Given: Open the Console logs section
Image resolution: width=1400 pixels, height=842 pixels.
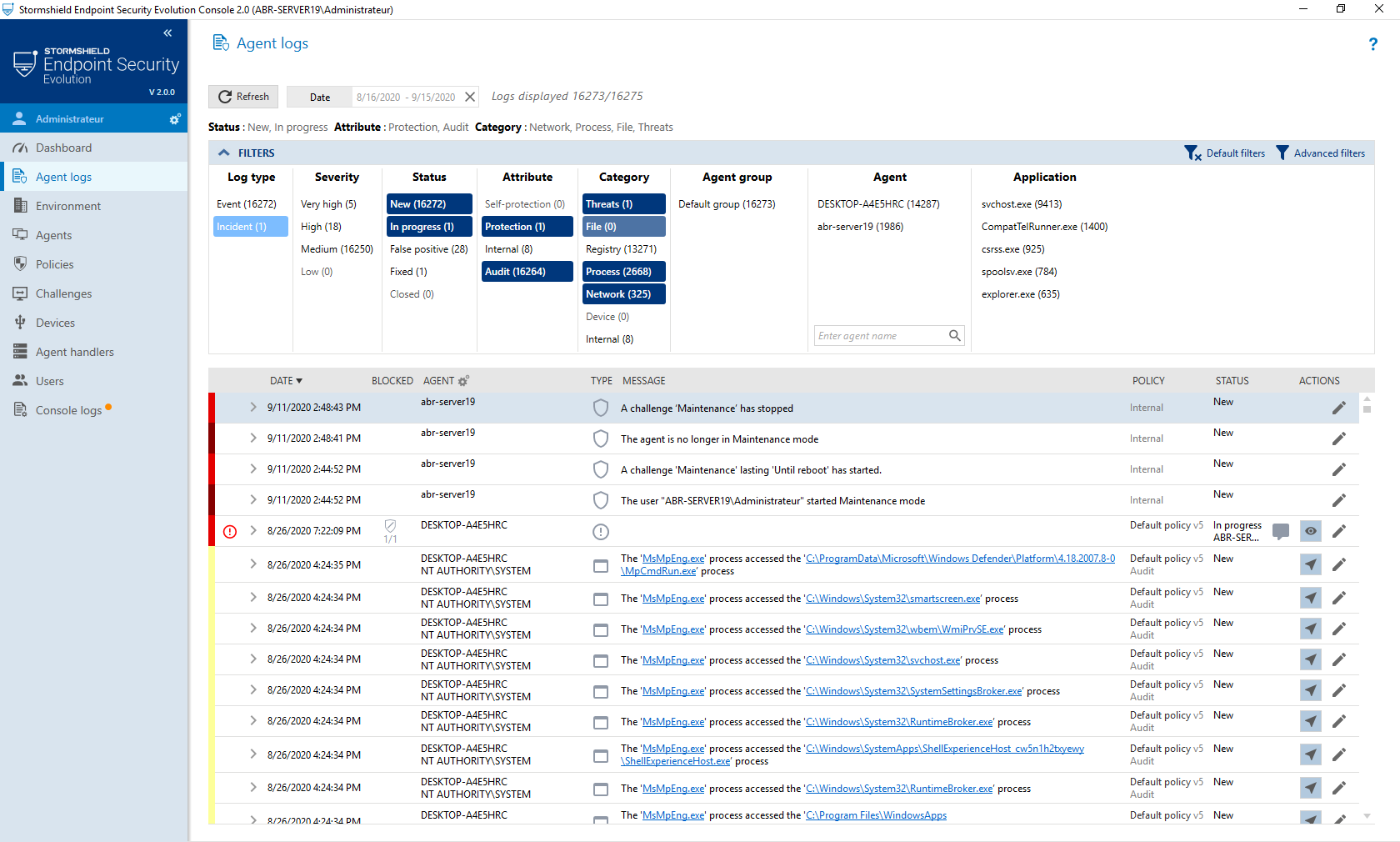Looking at the screenshot, I should pyautogui.click(x=68, y=409).
